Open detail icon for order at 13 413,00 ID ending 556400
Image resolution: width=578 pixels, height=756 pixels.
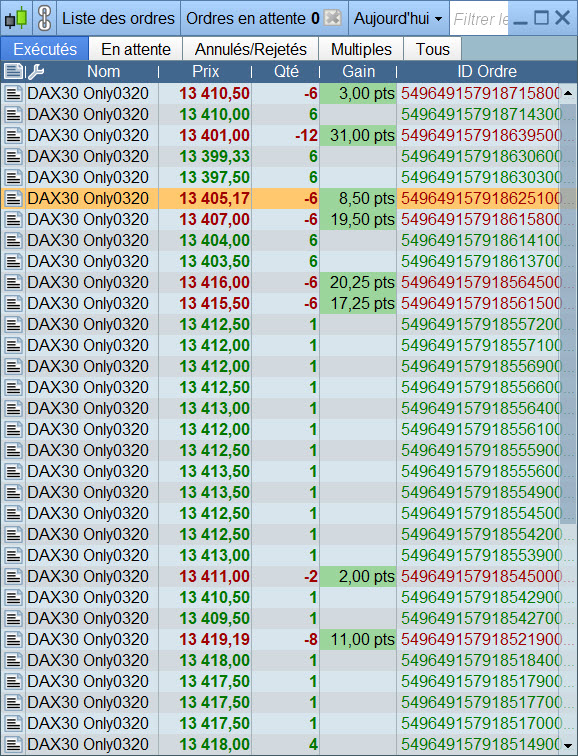(13, 408)
